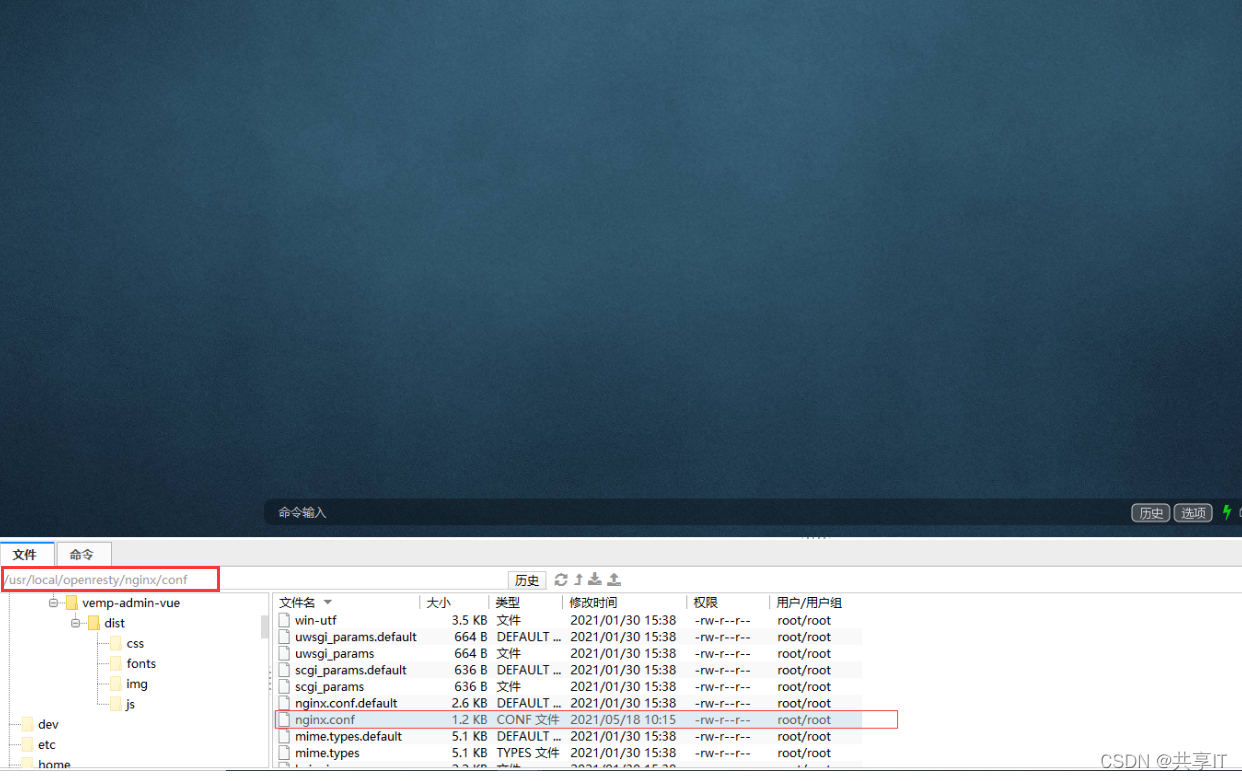Click the folder tree vertical scrollbar
The image size is (1242, 781).
click(x=265, y=627)
